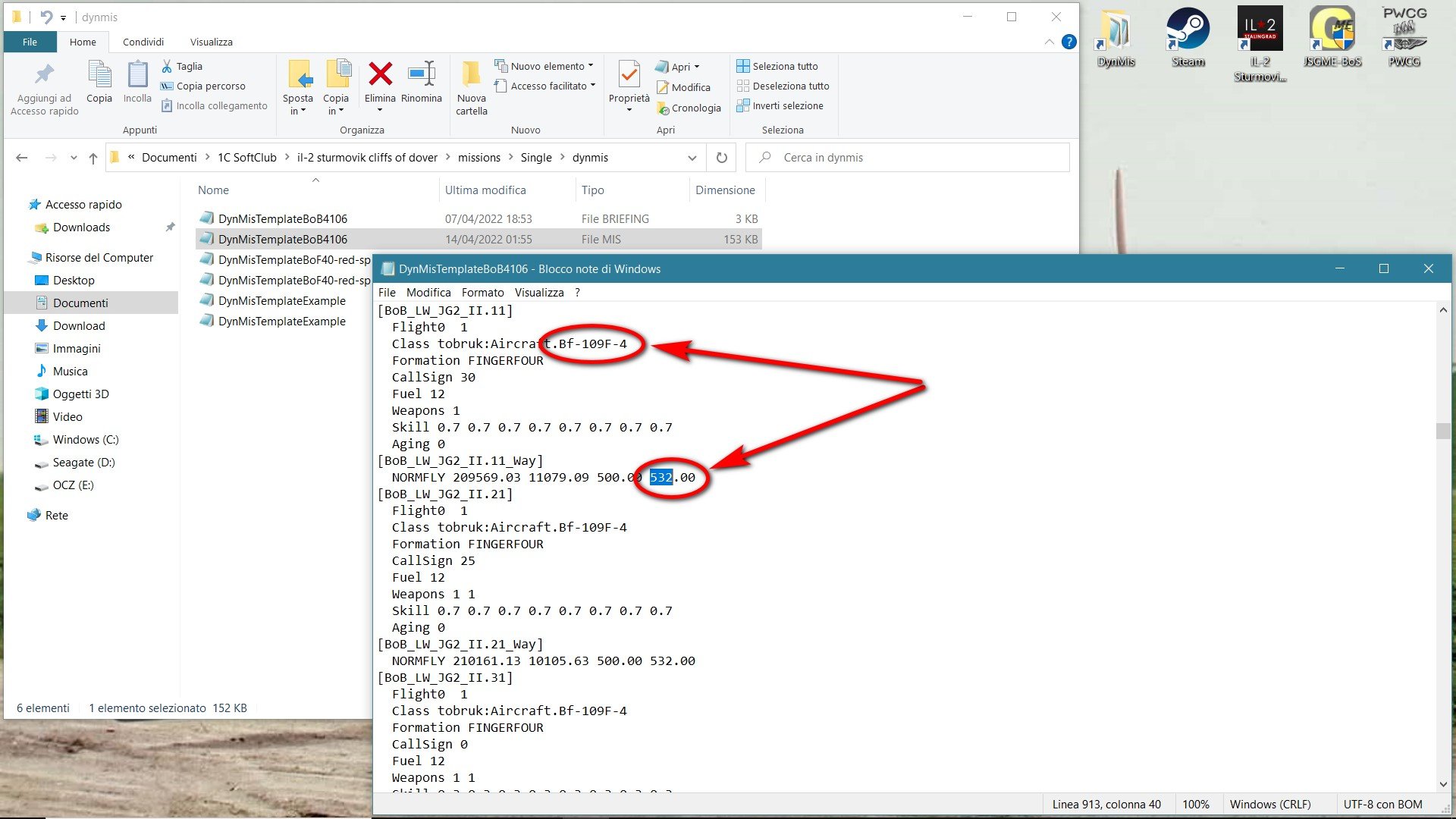
Task: Open Windows (C:) drive in sidebar
Action: click(x=85, y=439)
